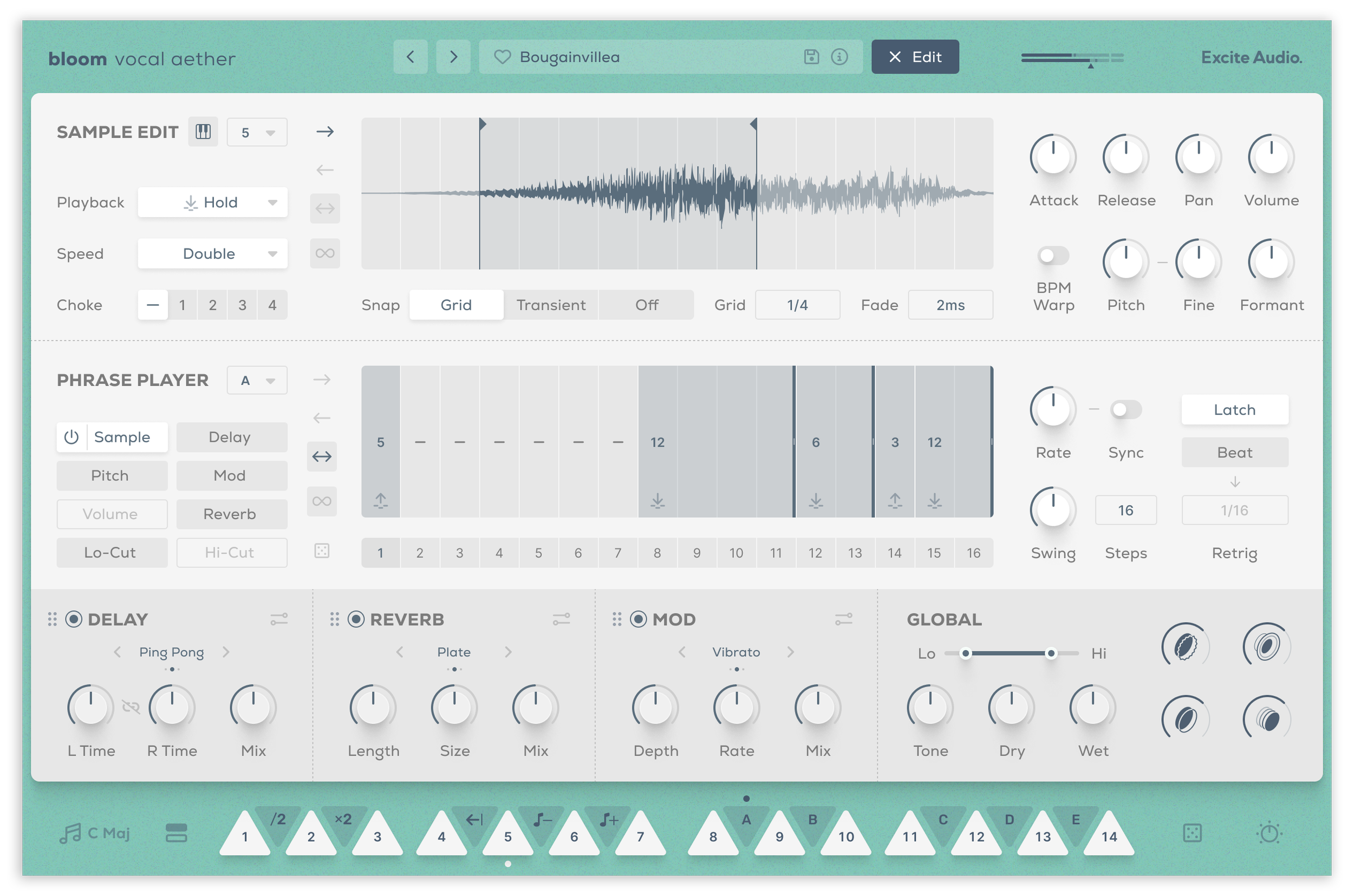Click the metronome icon at bottom right

click(x=1269, y=833)
